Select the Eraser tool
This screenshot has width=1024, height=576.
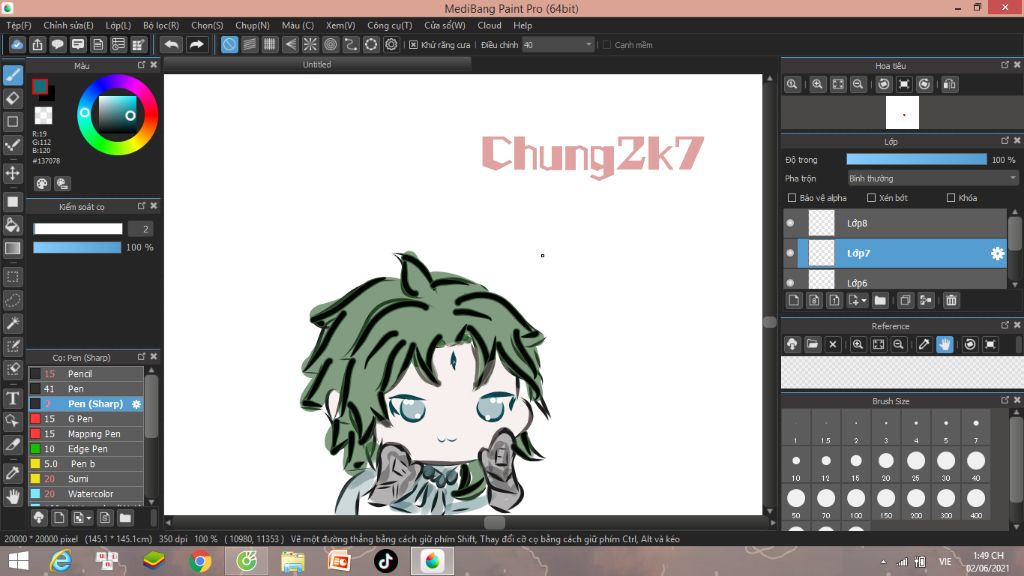click(12, 99)
